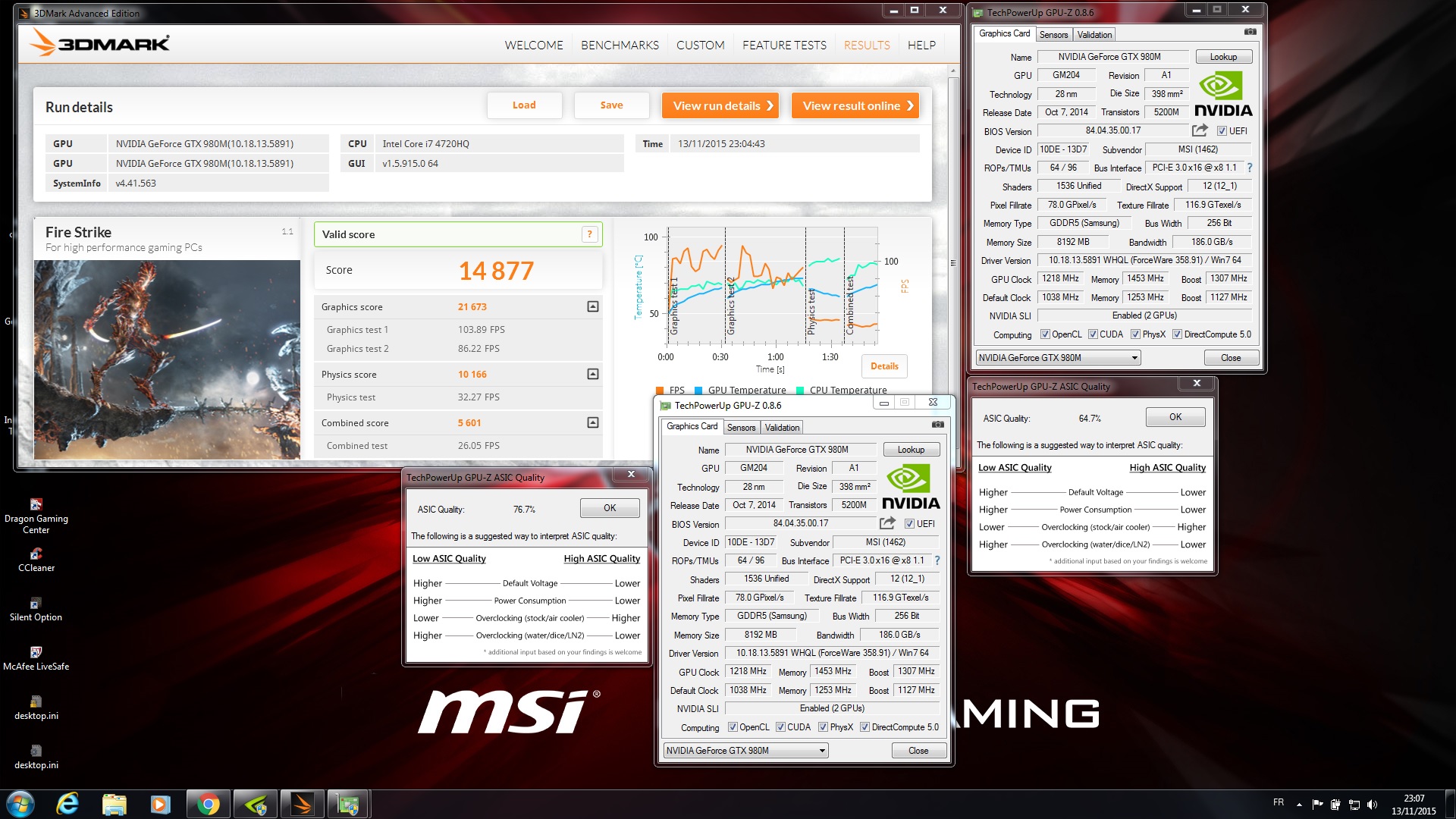The width and height of the screenshot is (1456, 819).
Task: Click screenshot camera icon in top GPU-Z window
Action: click(1250, 32)
